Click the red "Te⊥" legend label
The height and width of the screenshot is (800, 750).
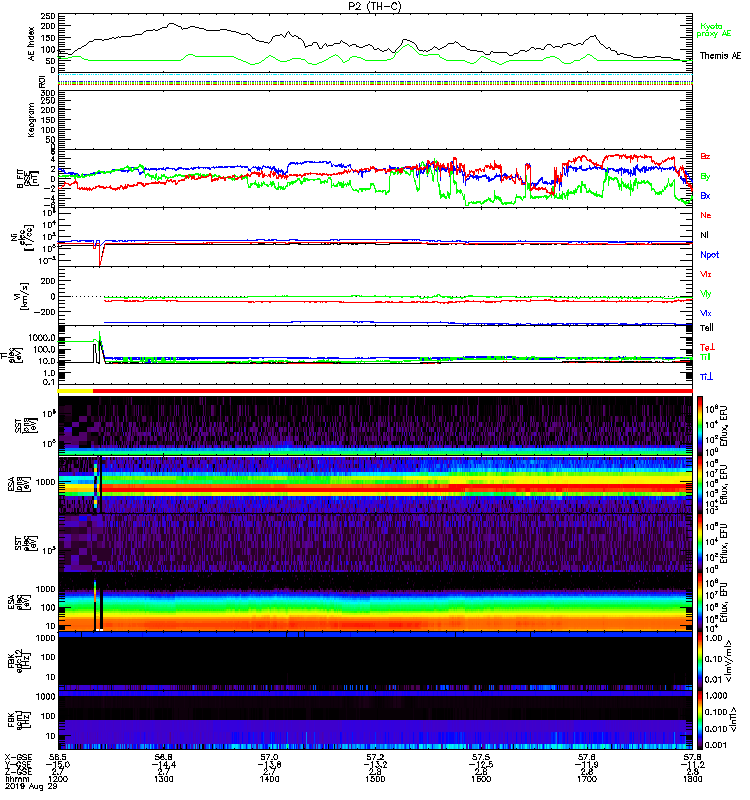coord(707,347)
